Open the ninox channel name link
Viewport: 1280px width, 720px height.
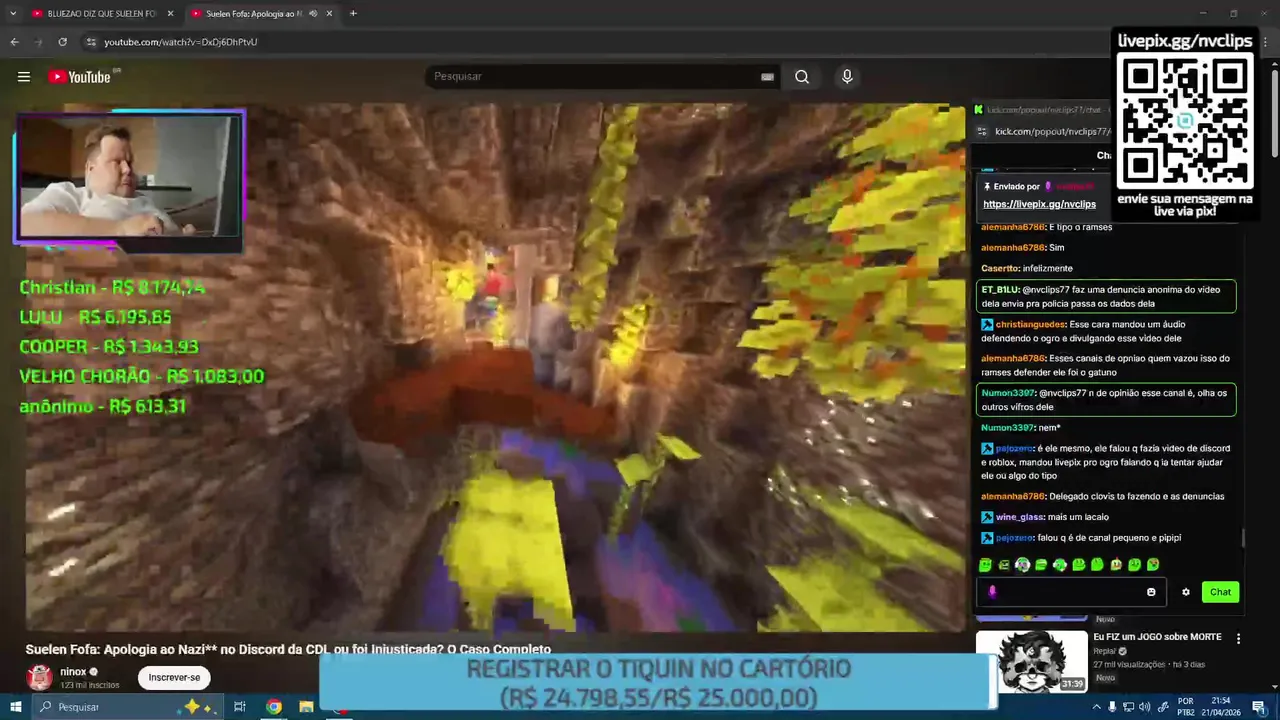(73, 672)
